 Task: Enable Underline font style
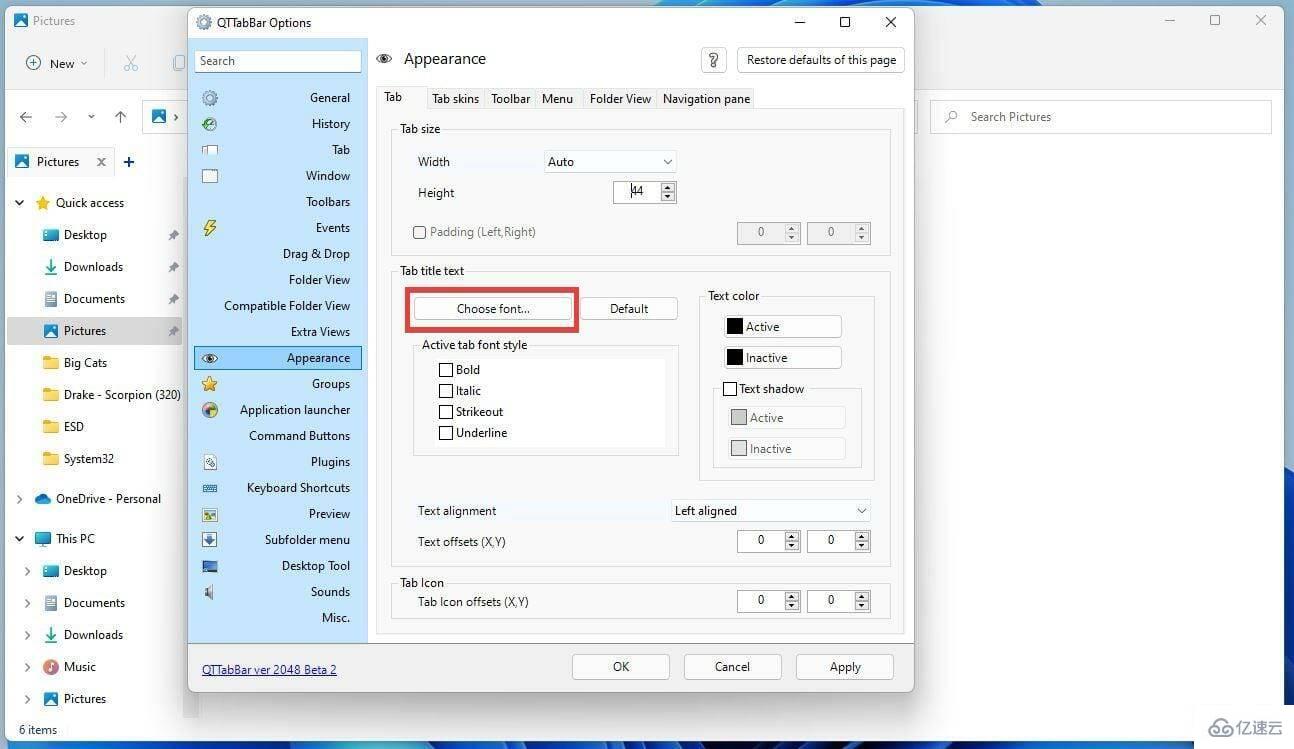tap(446, 433)
